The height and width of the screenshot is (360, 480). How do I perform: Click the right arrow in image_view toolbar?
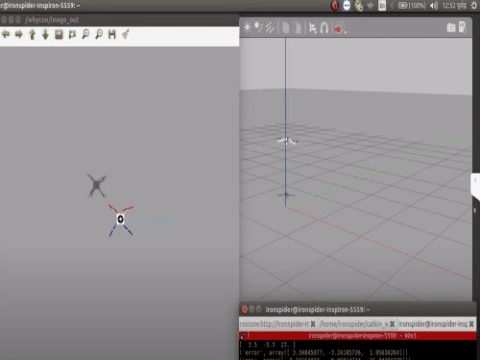(19, 34)
